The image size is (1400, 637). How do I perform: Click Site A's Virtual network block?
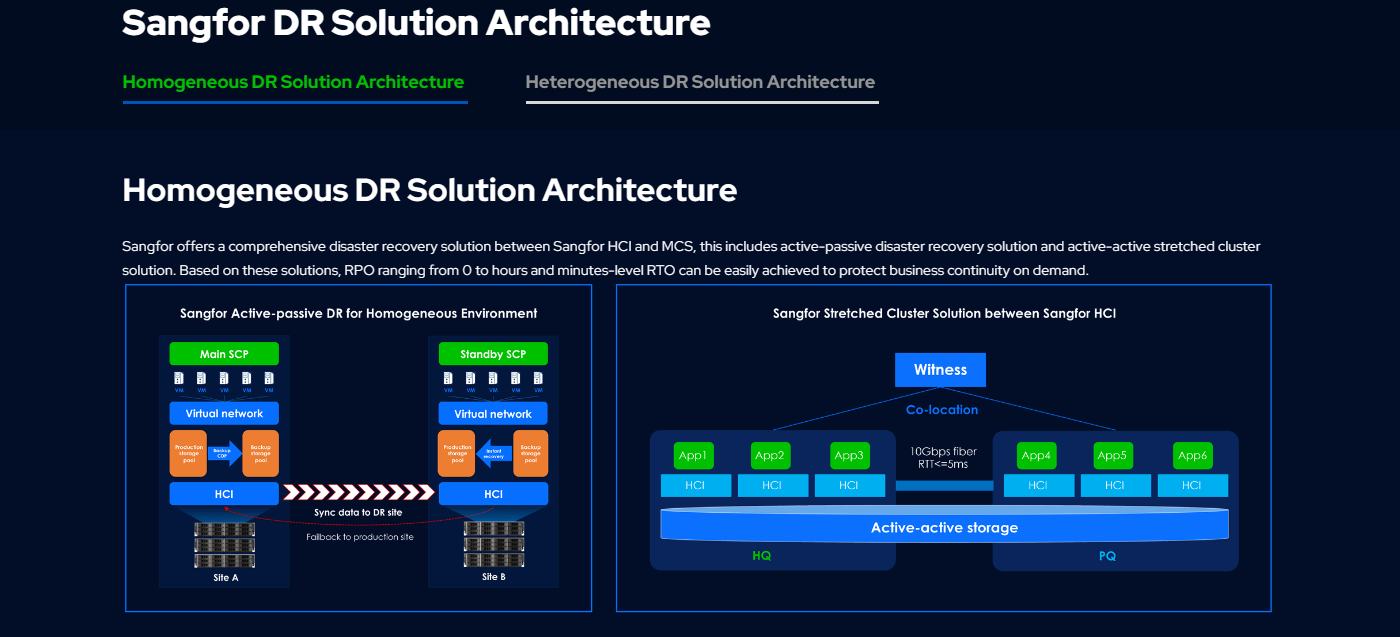click(x=224, y=413)
